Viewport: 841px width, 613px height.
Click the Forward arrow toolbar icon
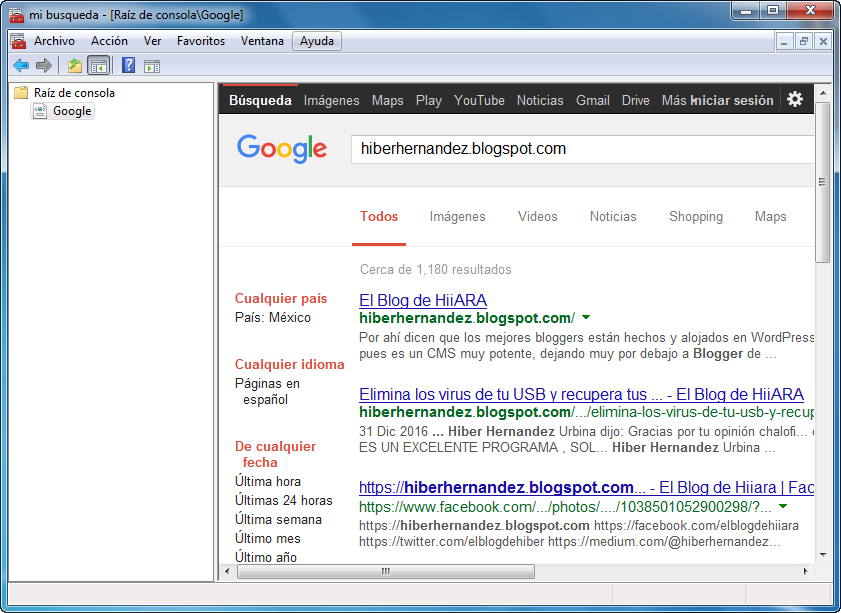(43, 66)
